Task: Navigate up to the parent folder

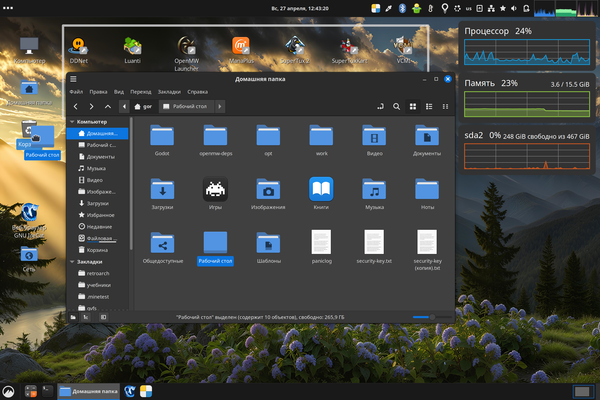Action: pyautogui.click(x=108, y=105)
